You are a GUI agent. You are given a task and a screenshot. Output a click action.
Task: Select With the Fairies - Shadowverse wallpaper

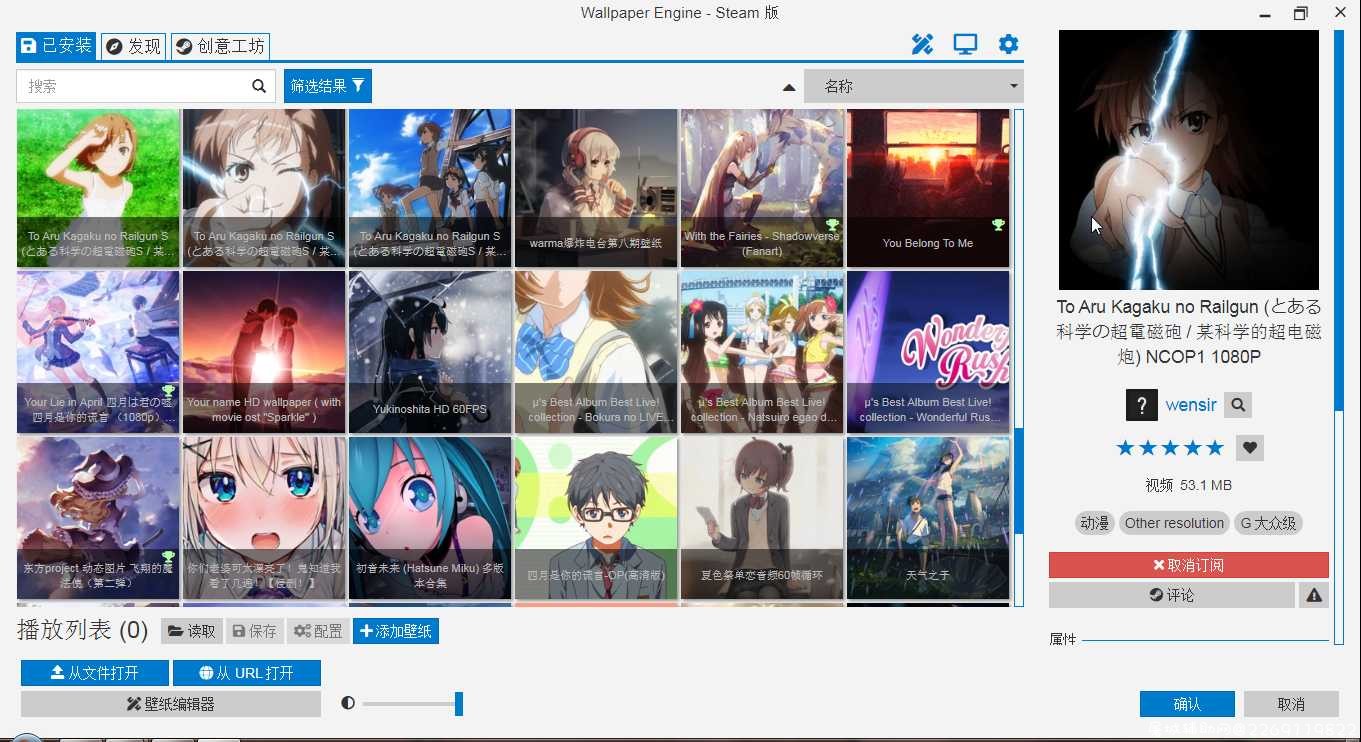[x=762, y=188]
